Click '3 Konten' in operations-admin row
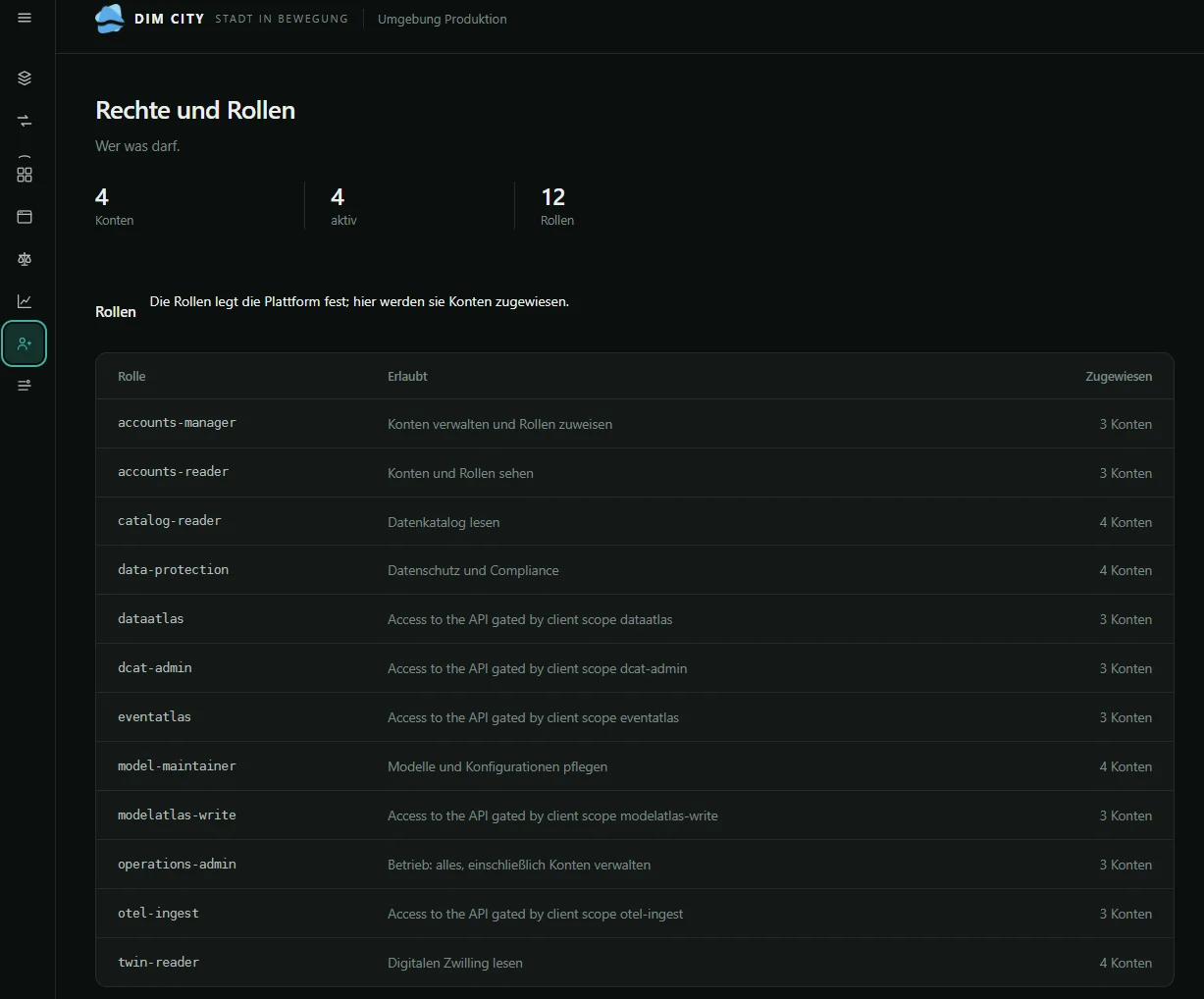The height and width of the screenshot is (999, 1204). [1125, 866]
